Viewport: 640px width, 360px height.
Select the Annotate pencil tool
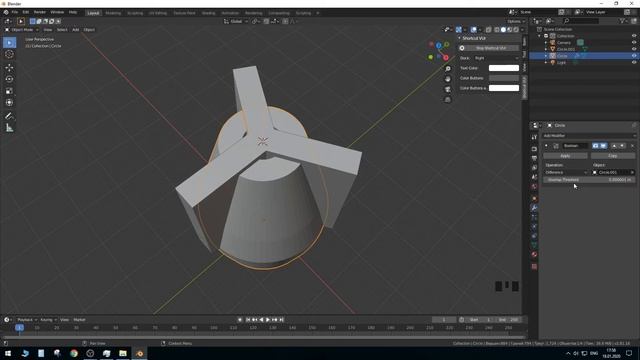[9, 116]
